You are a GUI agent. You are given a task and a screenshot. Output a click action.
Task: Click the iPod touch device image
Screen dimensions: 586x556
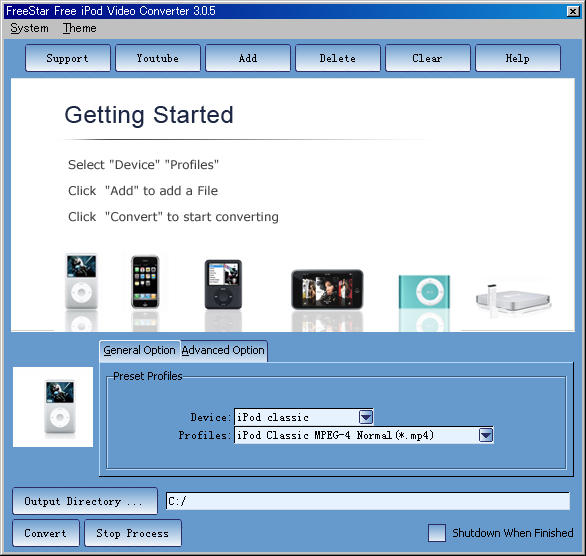(327, 289)
